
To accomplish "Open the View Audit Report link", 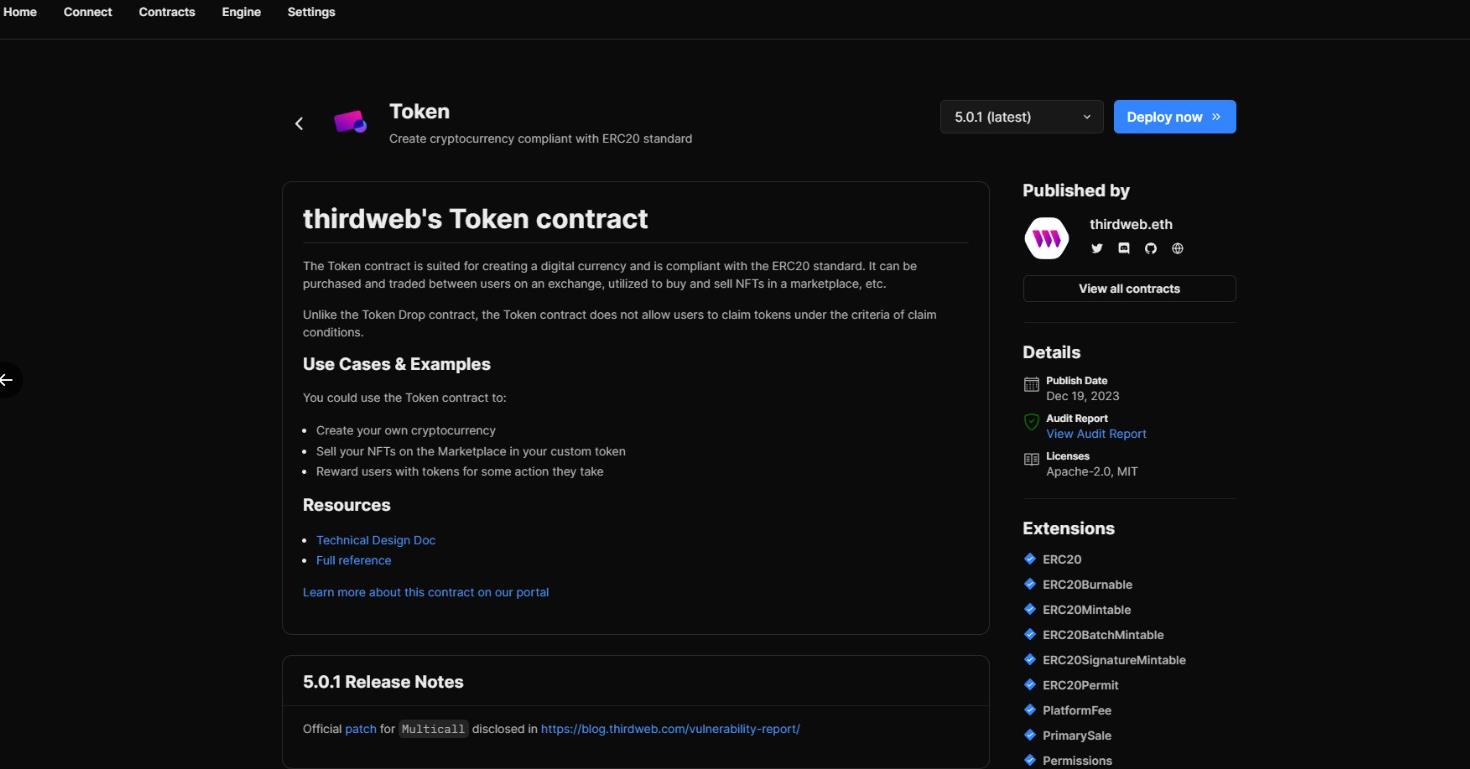I will [x=1096, y=434].
